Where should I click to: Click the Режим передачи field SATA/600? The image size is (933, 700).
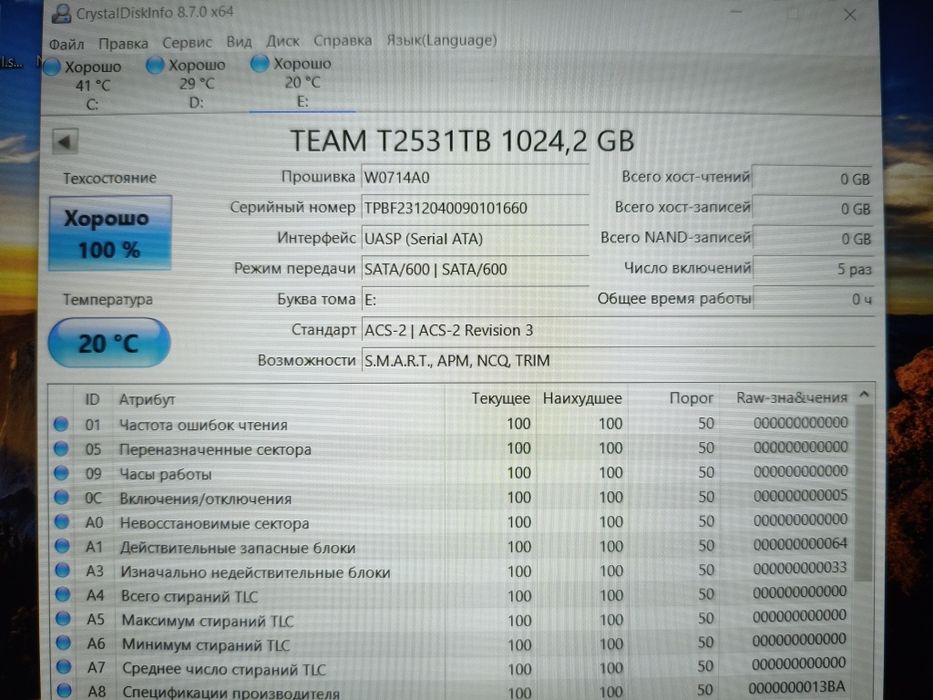pos(475,269)
